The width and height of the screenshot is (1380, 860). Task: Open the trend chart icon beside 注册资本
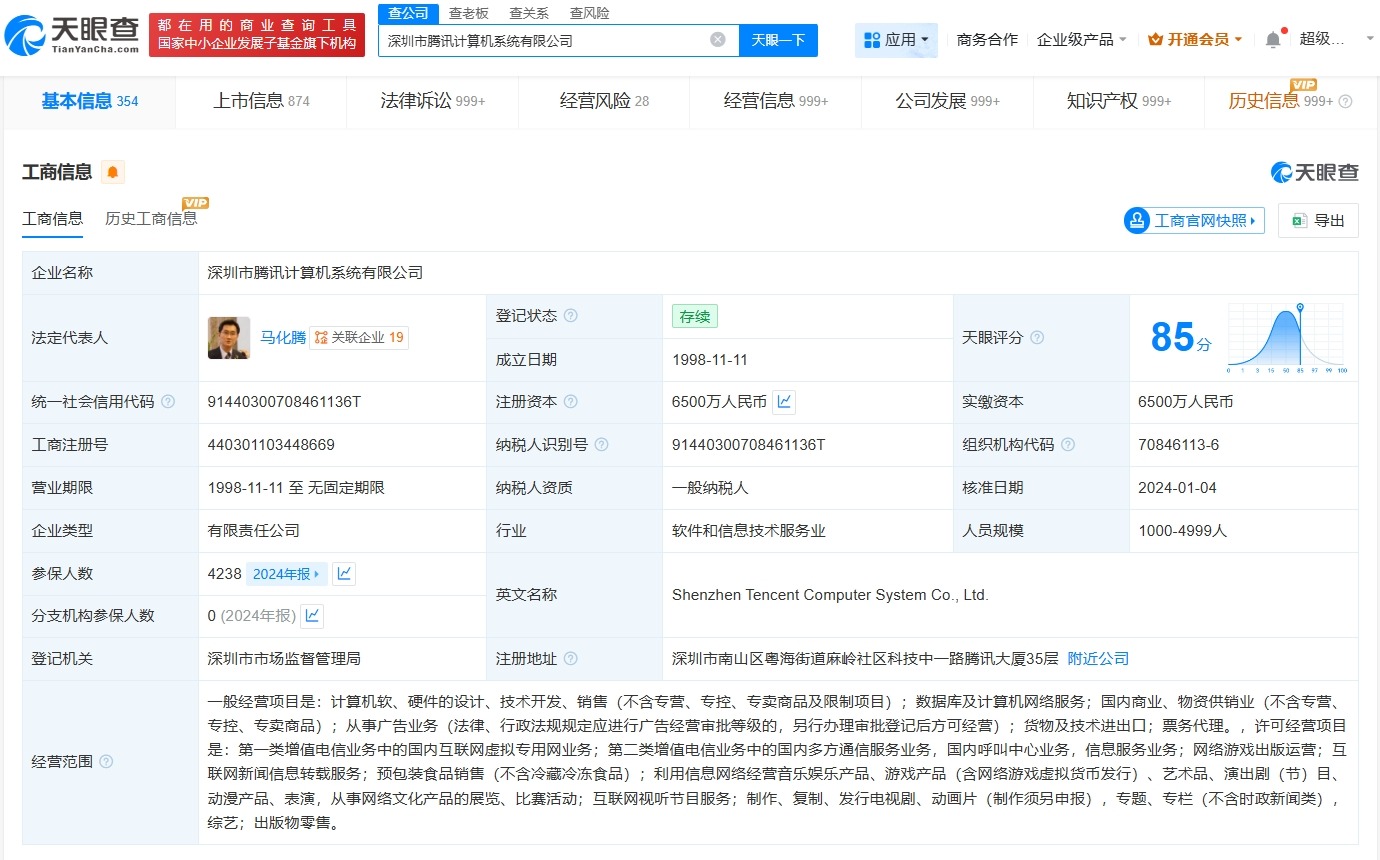coord(784,401)
